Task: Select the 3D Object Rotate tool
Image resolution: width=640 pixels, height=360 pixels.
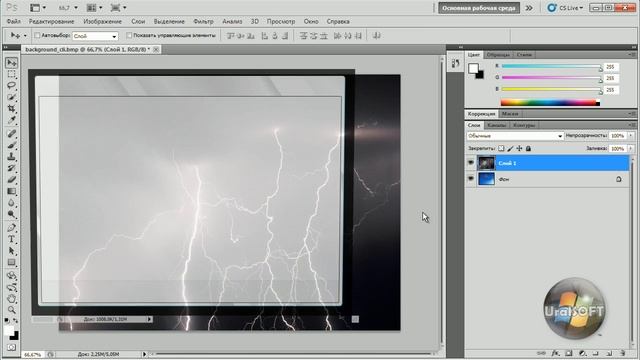Action: pos(11,276)
